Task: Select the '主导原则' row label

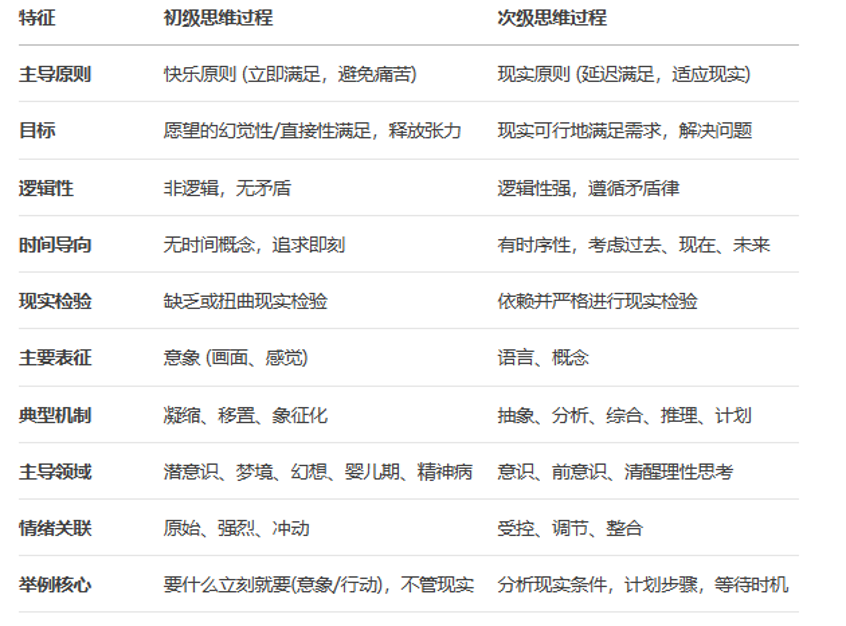Action: (55, 74)
